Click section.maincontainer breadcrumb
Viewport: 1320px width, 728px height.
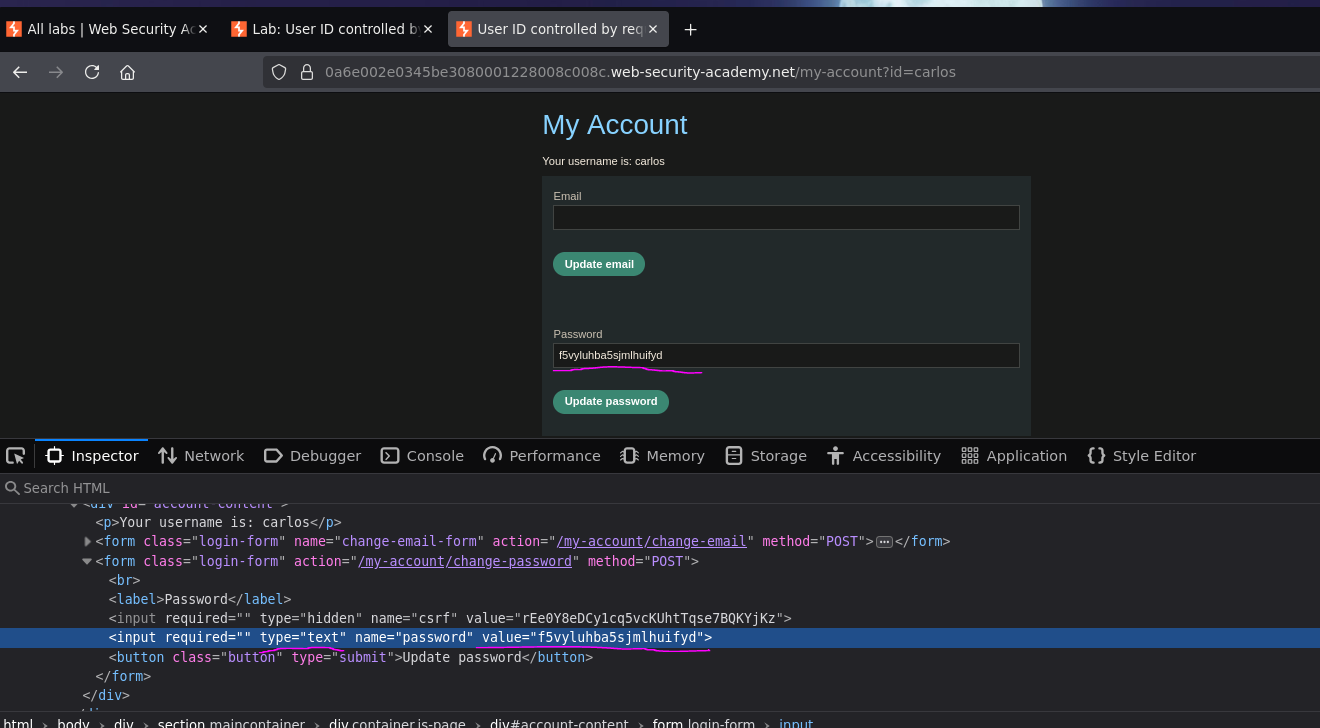pos(231,723)
